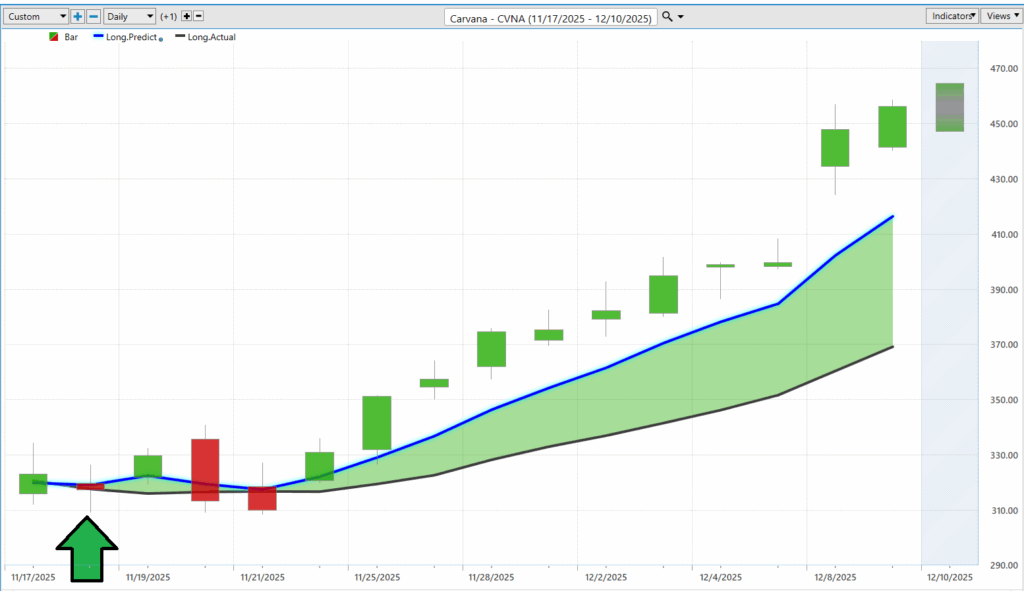
Task: Click the large red candlestick bar
Action: [205, 469]
